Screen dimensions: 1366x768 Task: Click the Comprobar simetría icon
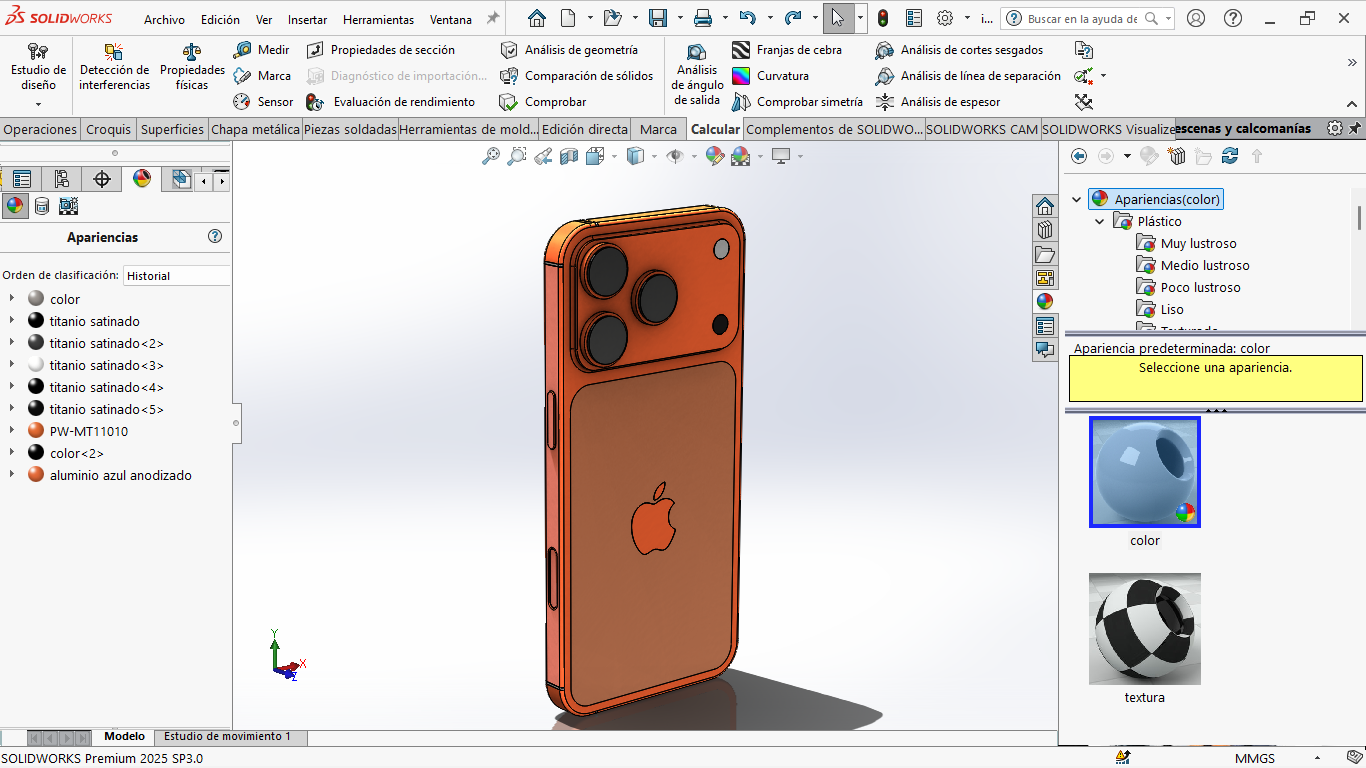[741, 102]
